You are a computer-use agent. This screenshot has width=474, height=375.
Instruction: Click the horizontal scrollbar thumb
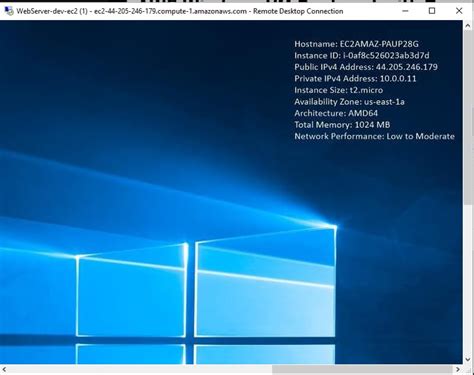click(x=362, y=369)
